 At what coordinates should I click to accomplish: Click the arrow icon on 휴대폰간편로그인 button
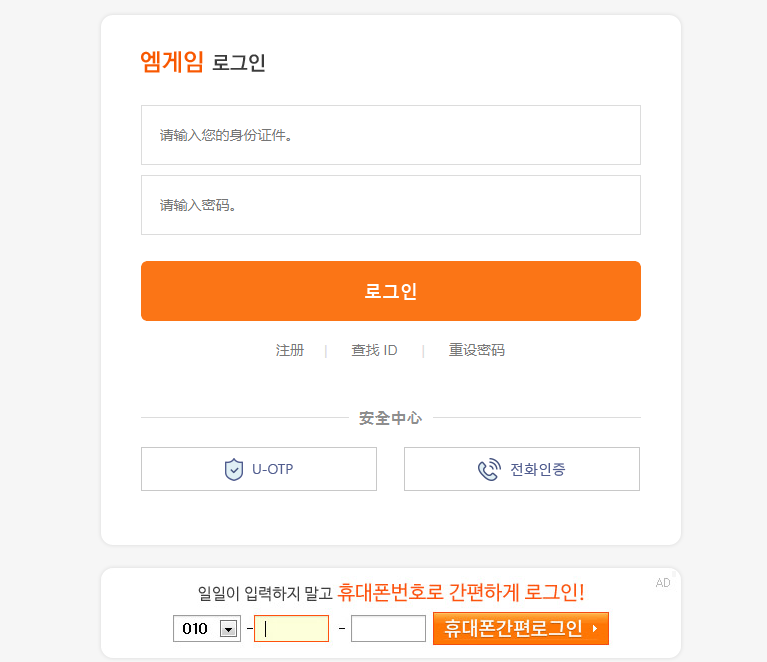[x=595, y=628]
